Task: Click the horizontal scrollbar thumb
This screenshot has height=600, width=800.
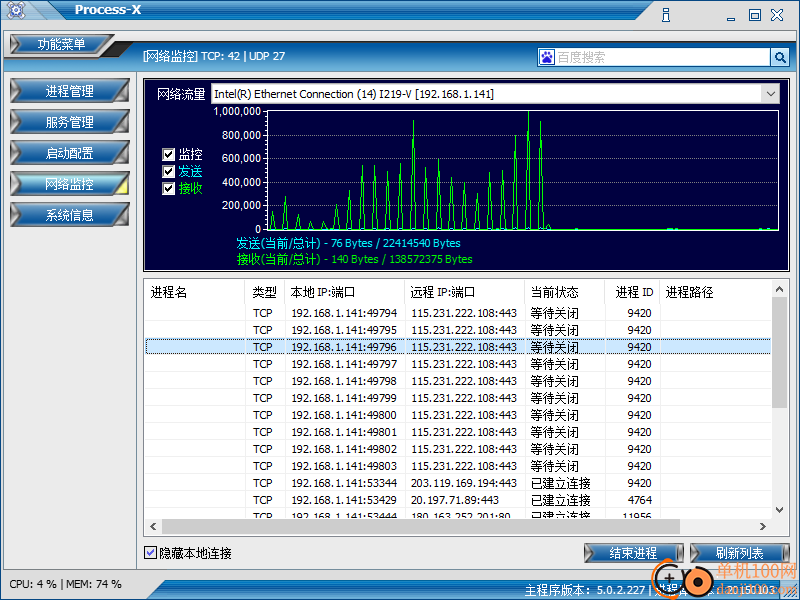Action: [x=421, y=526]
